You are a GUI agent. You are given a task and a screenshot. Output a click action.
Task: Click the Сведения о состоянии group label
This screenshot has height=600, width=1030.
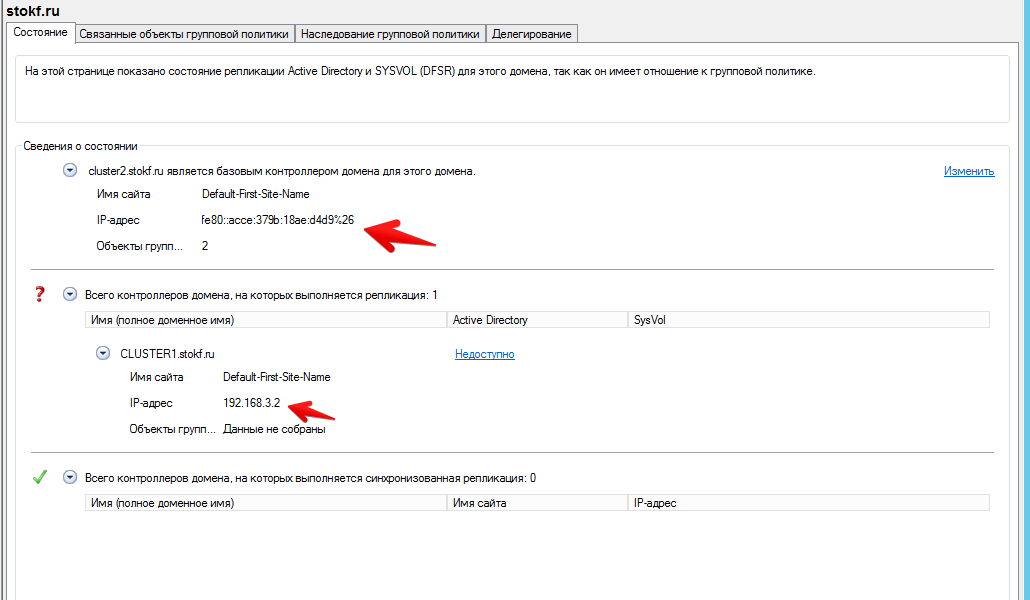(x=80, y=146)
